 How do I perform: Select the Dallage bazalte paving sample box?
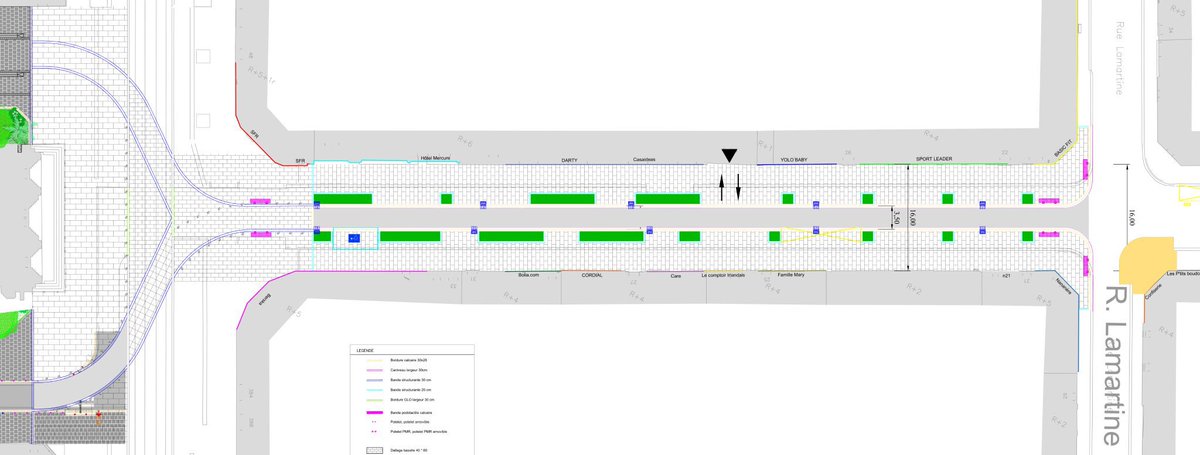(375, 450)
